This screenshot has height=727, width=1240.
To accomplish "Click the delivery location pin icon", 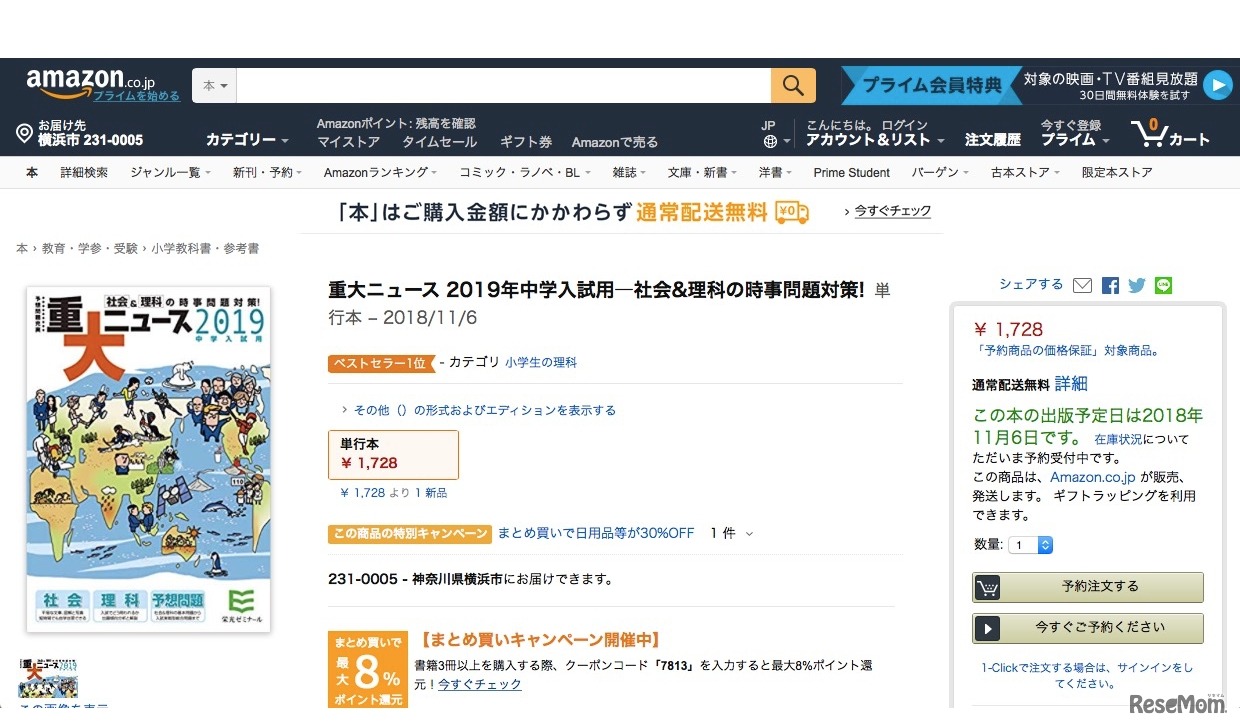I will (x=25, y=134).
